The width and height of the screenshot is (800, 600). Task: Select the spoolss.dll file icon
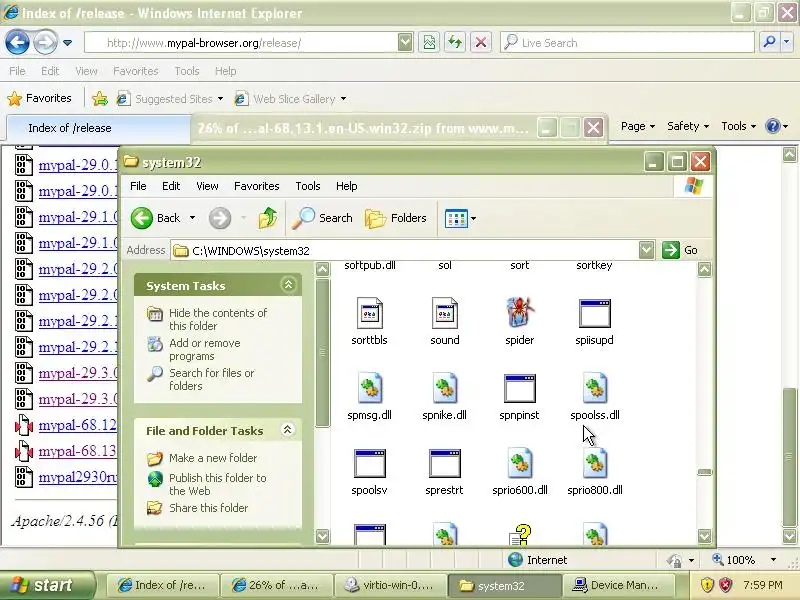coord(594,388)
